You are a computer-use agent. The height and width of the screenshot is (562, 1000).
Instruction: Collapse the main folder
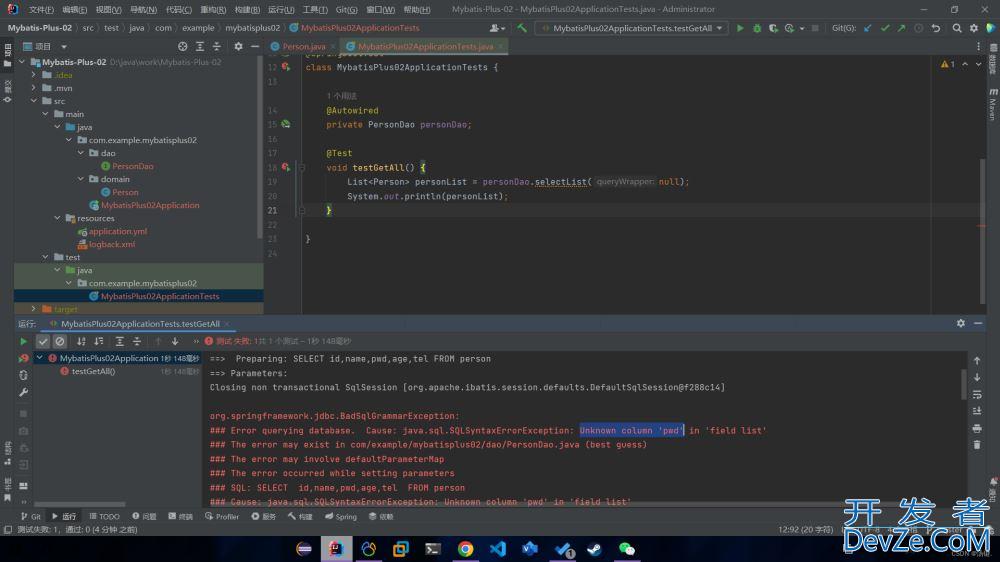tap(46, 114)
